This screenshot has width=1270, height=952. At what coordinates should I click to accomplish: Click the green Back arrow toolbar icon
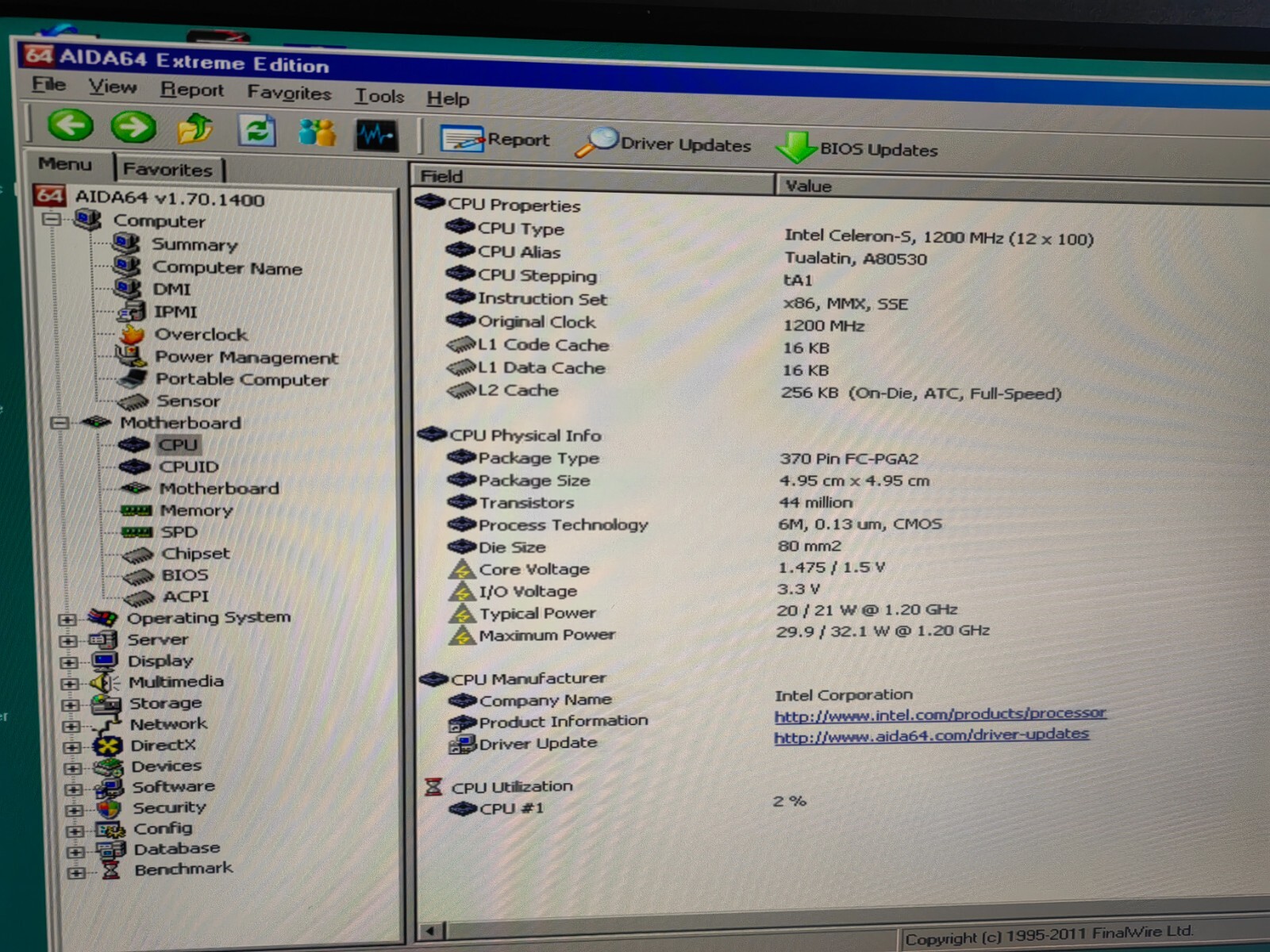[x=70, y=125]
